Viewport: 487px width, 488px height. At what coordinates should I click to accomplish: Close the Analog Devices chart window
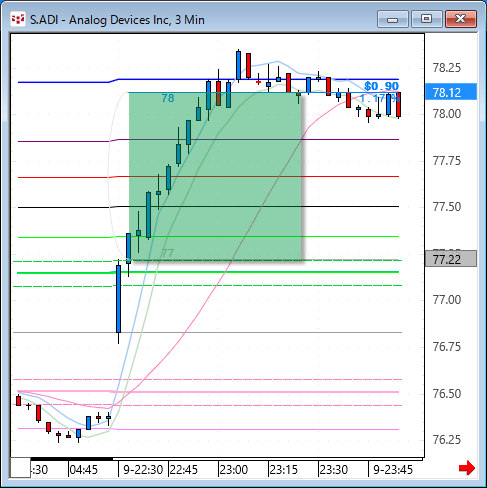461,19
